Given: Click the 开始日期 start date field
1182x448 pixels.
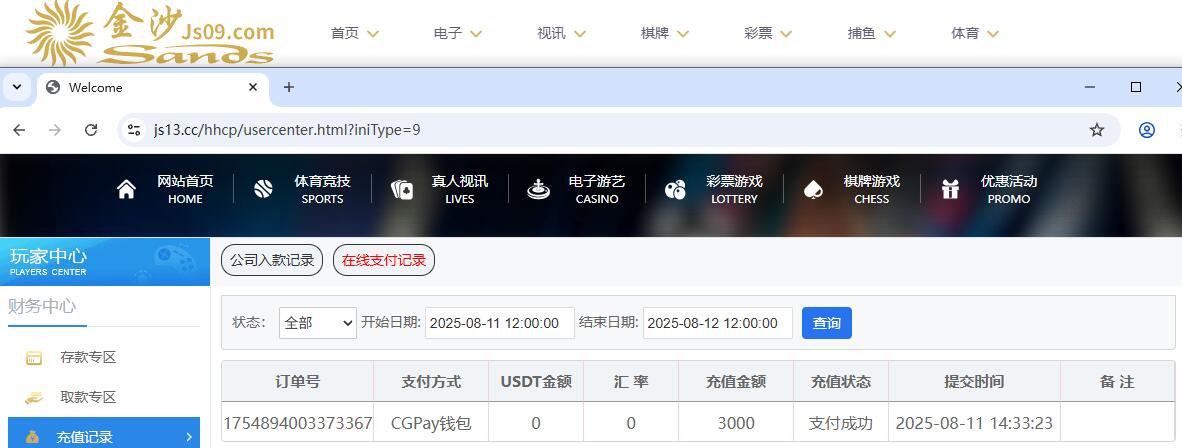Looking at the screenshot, I should 499,323.
